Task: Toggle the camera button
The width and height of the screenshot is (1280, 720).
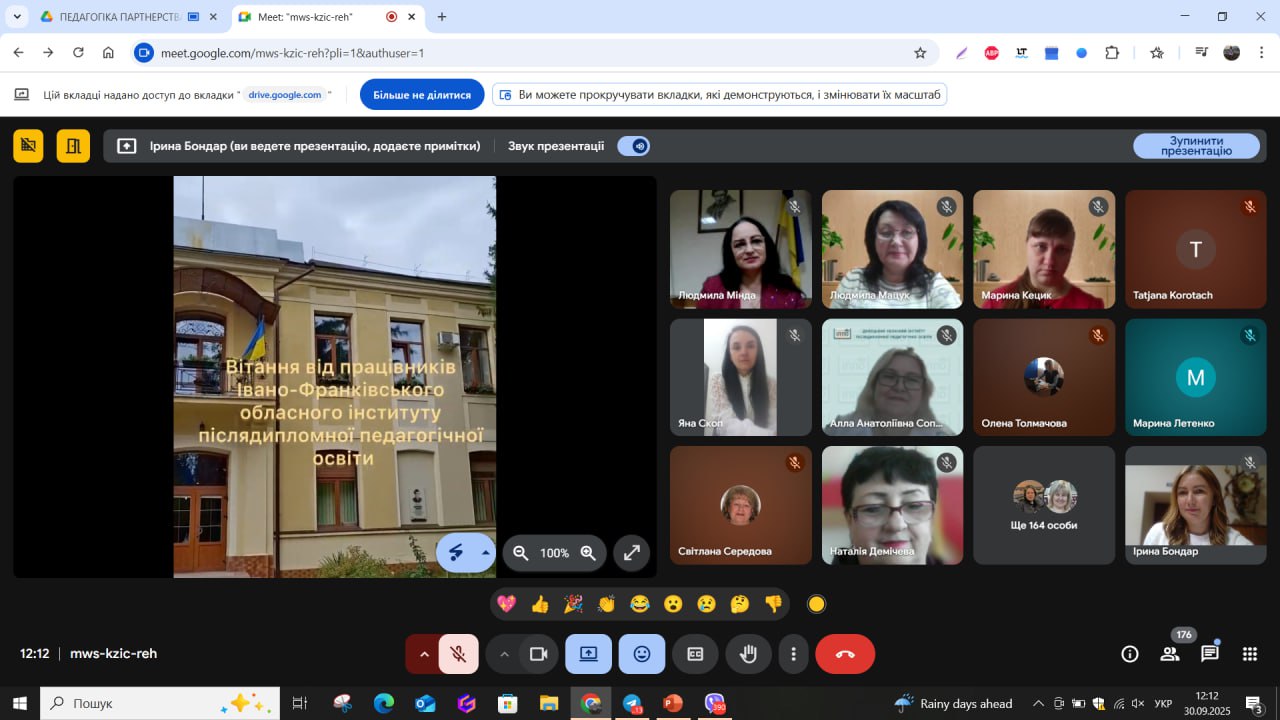Action: pyautogui.click(x=539, y=654)
